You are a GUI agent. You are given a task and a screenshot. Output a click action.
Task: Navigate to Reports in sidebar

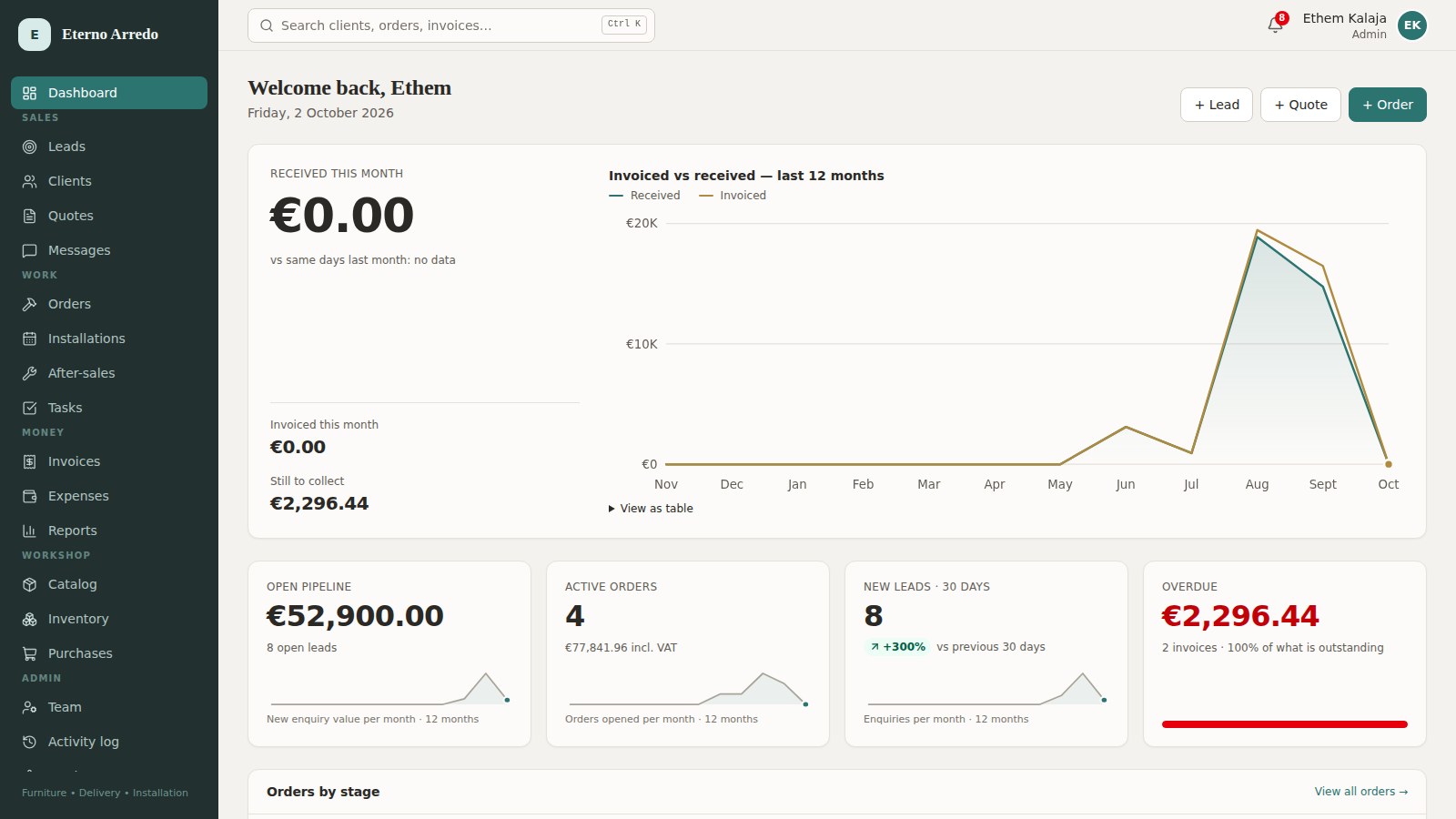pos(109,531)
